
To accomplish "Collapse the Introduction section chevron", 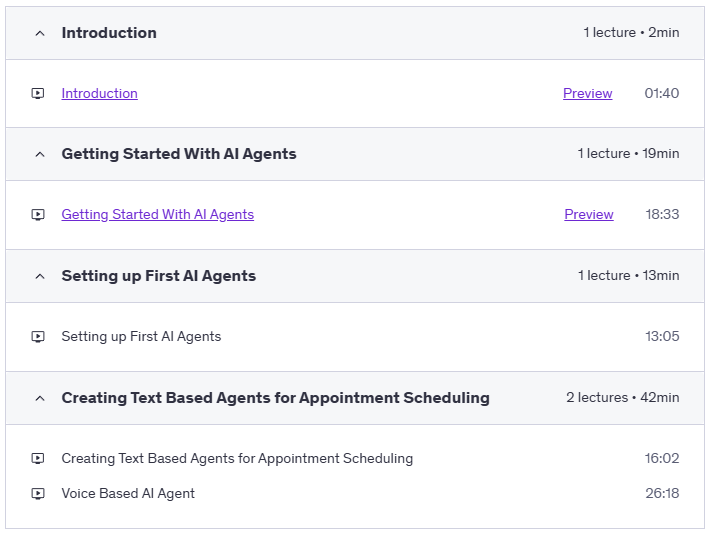I will [40, 33].
